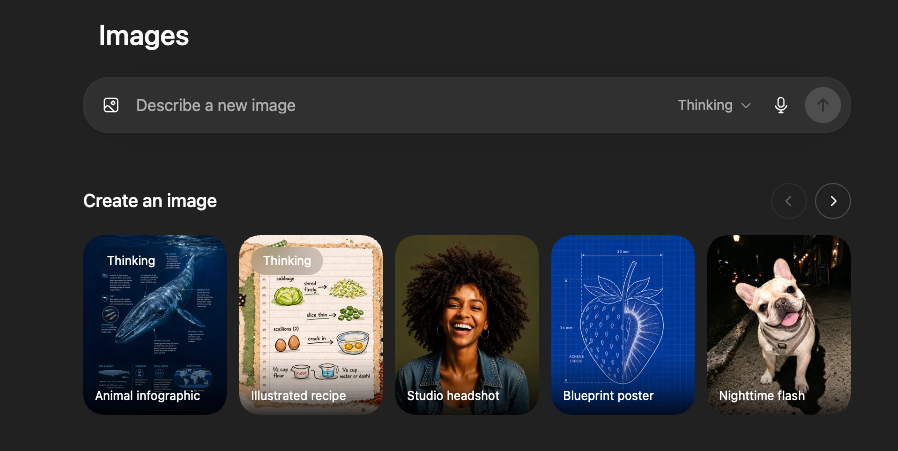Focus the Describe a new image field
Screen dimensions: 898x451
395,105
